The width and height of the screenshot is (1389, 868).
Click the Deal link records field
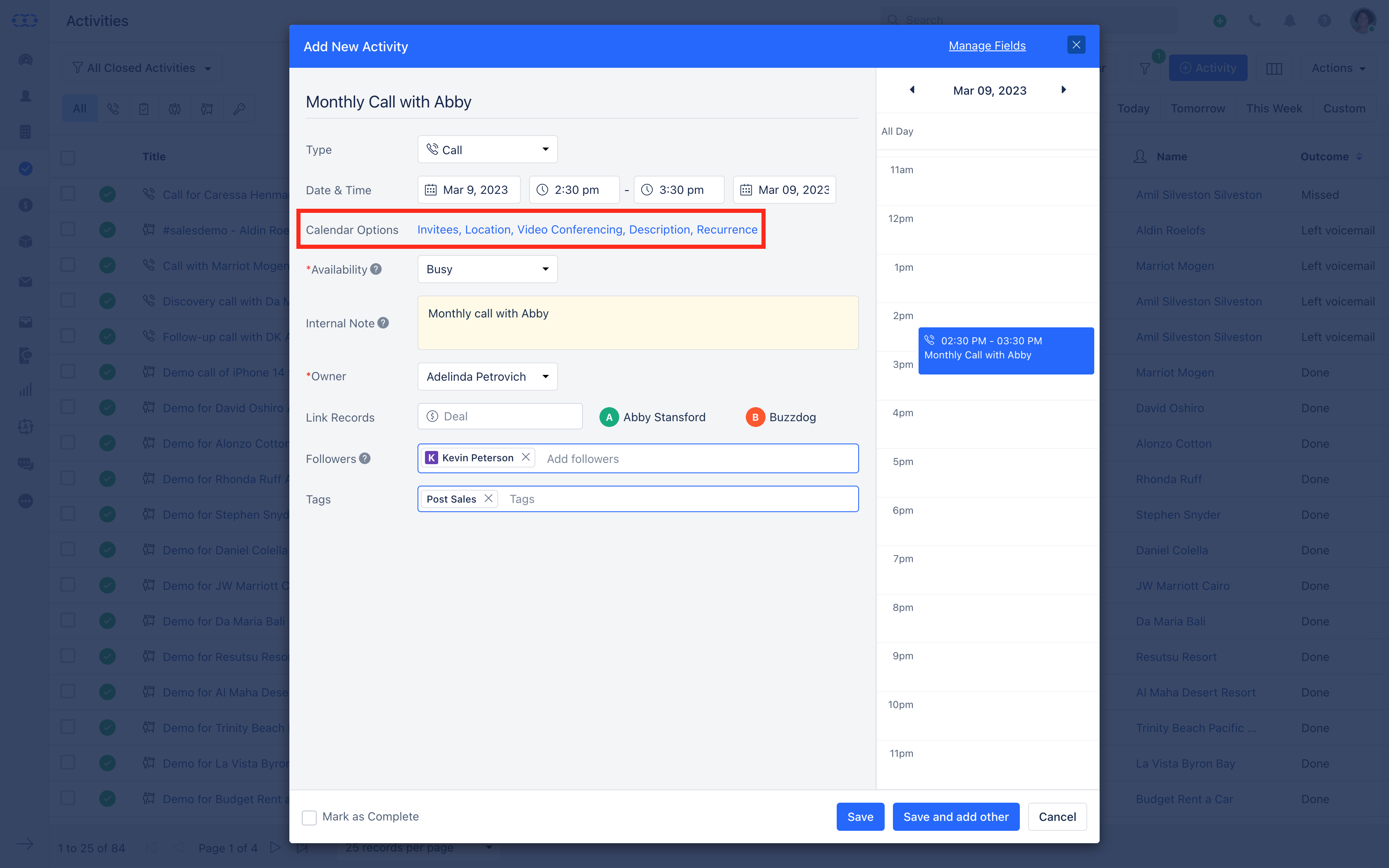point(500,416)
